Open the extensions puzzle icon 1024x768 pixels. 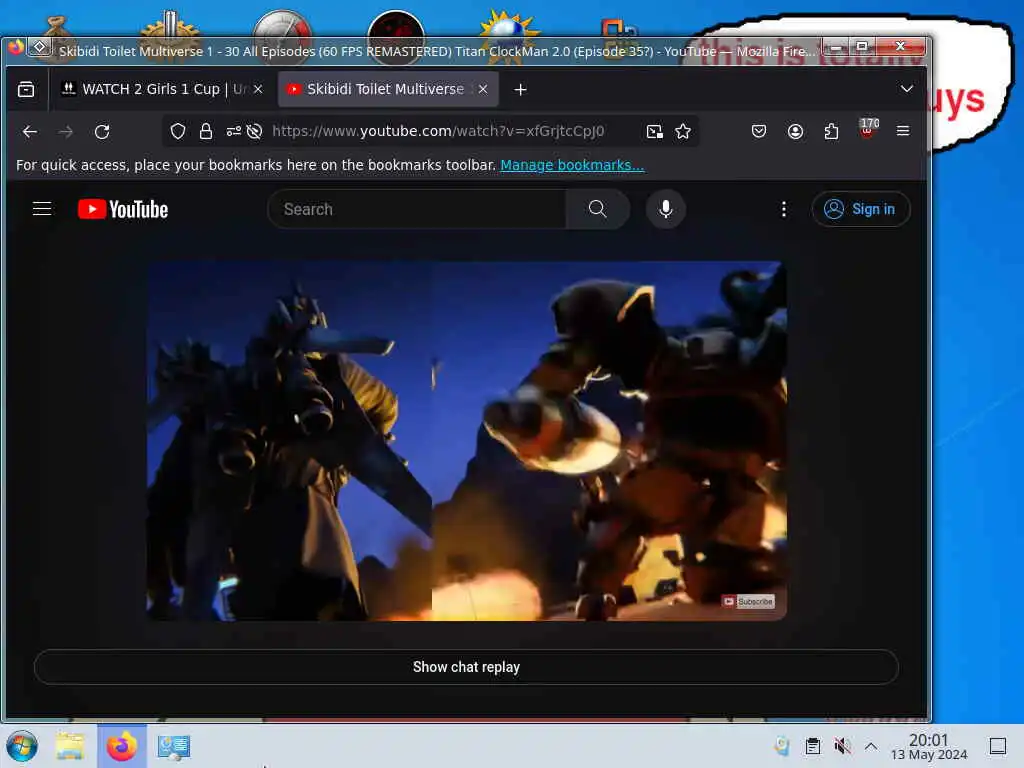click(831, 131)
